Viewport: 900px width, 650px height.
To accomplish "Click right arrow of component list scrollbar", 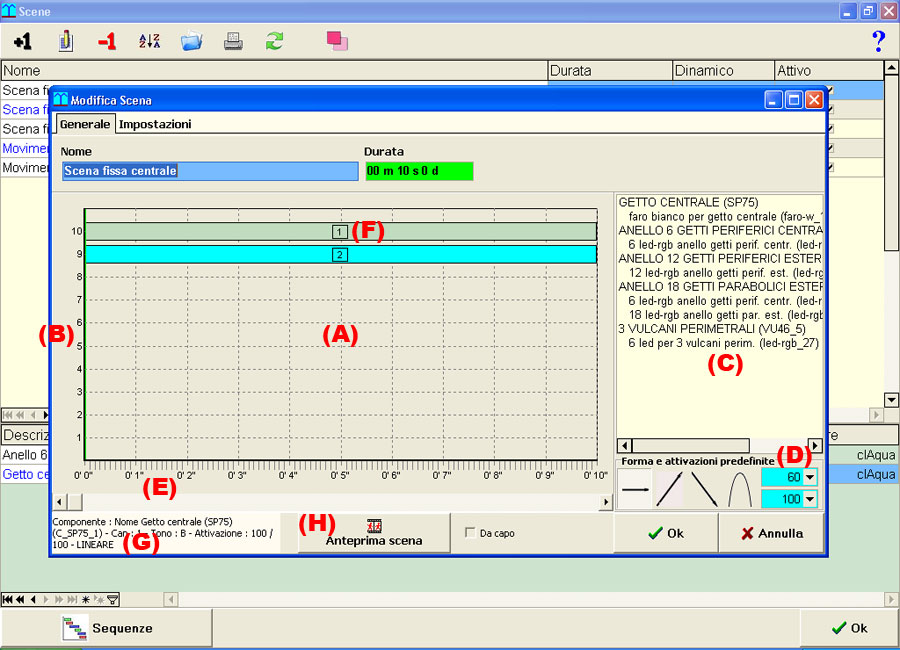I will point(815,445).
